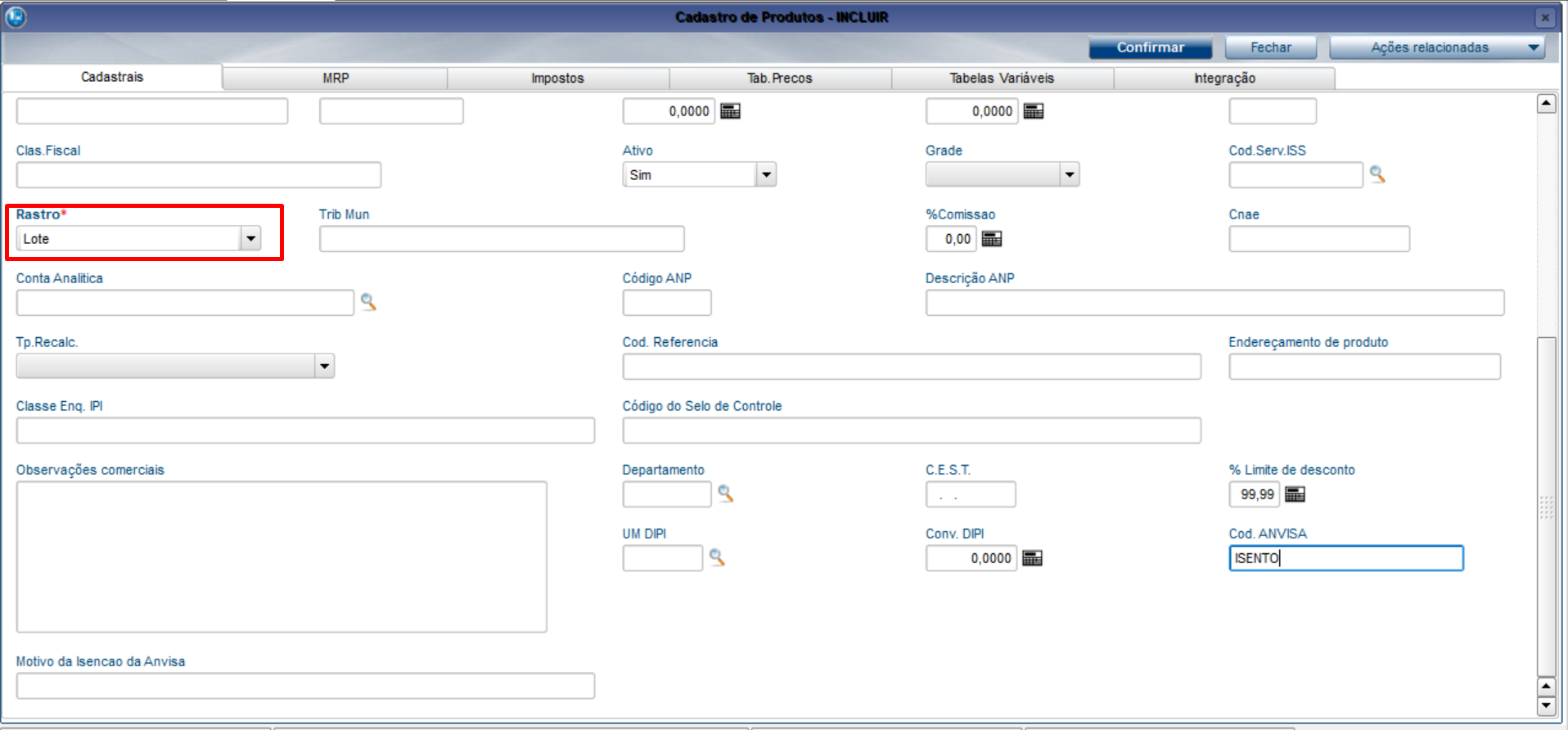Click the Conta Analitica input field
The width and height of the screenshot is (1568, 730).
point(185,303)
